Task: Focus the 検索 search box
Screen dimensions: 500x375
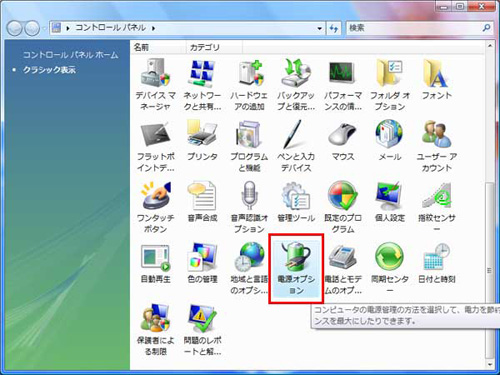Action: pos(413,28)
